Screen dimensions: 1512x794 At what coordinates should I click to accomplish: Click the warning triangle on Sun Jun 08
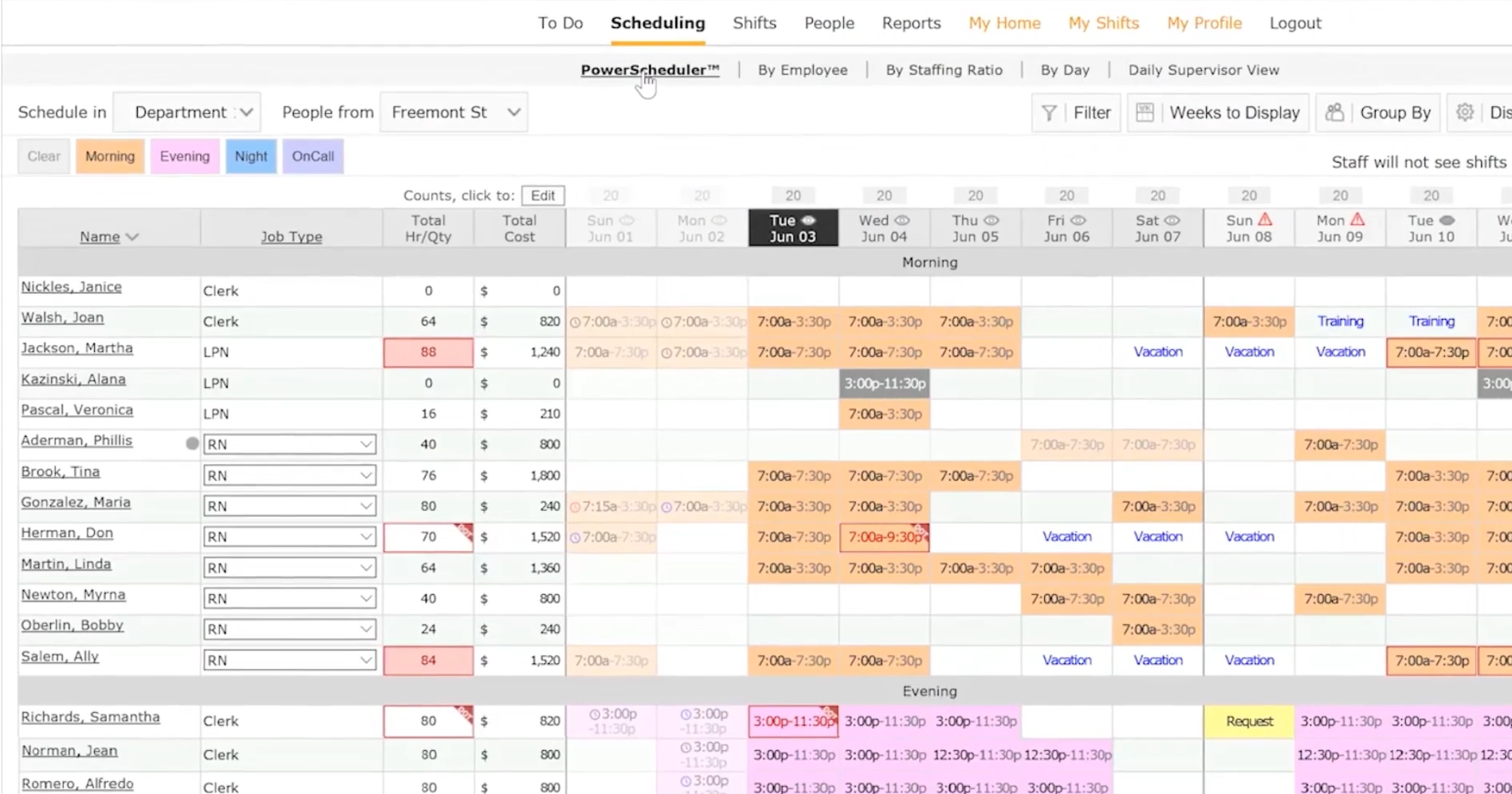1264,220
